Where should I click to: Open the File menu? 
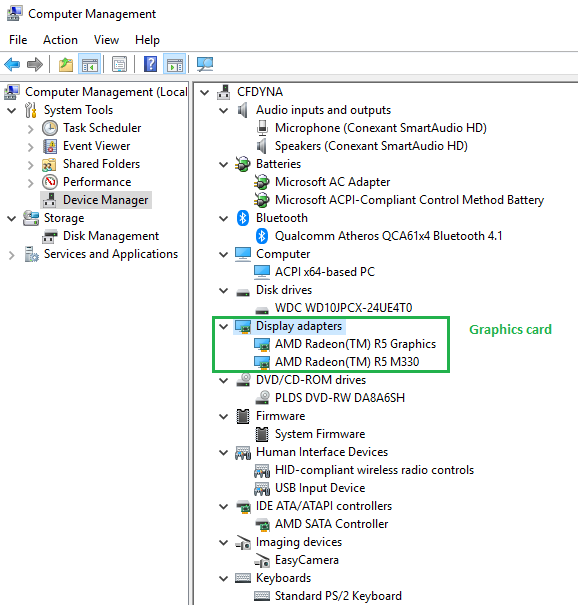coord(18,40)
